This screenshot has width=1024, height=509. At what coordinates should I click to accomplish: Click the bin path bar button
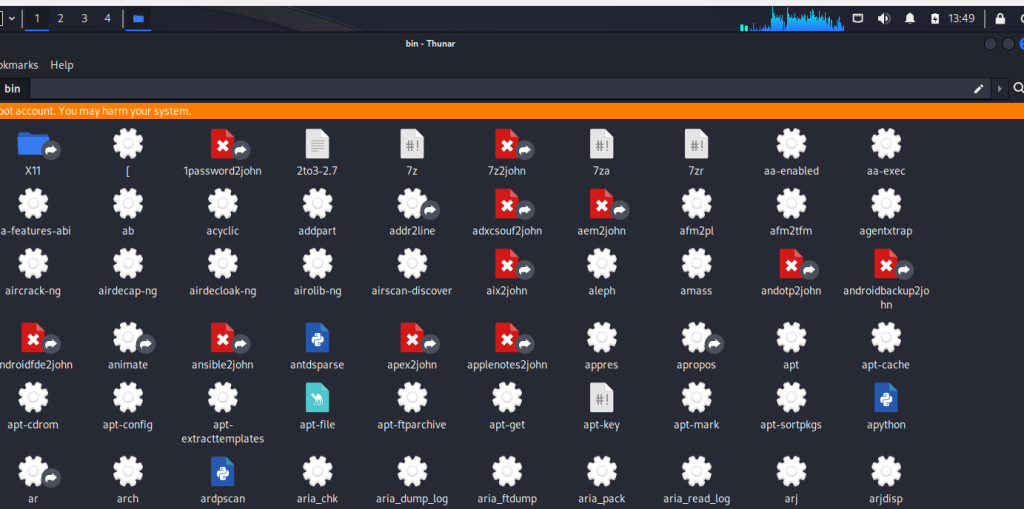pyautogui.click(x=12, y=89)
